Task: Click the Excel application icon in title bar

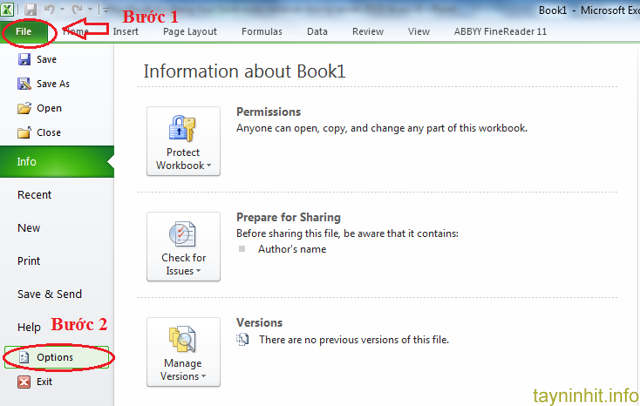Action: (9, 10)
